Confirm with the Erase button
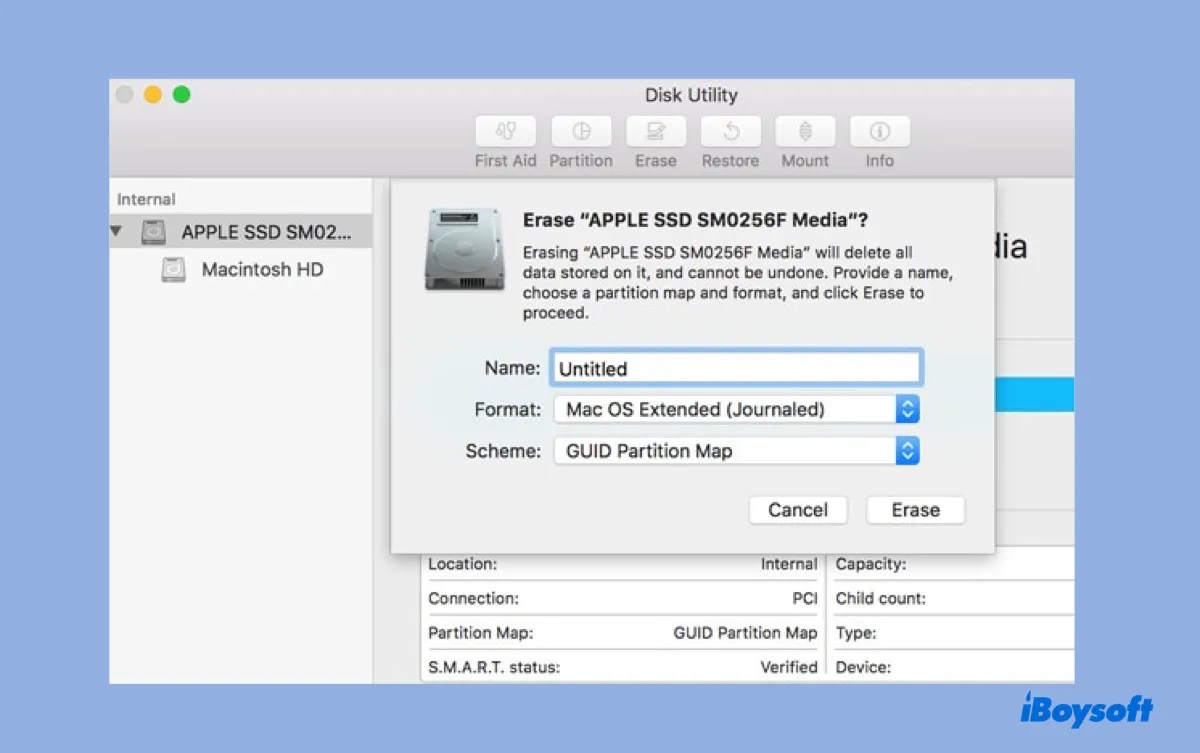Image resolution: width=1200 pixels, height=753 pixels. coord(914,510)
